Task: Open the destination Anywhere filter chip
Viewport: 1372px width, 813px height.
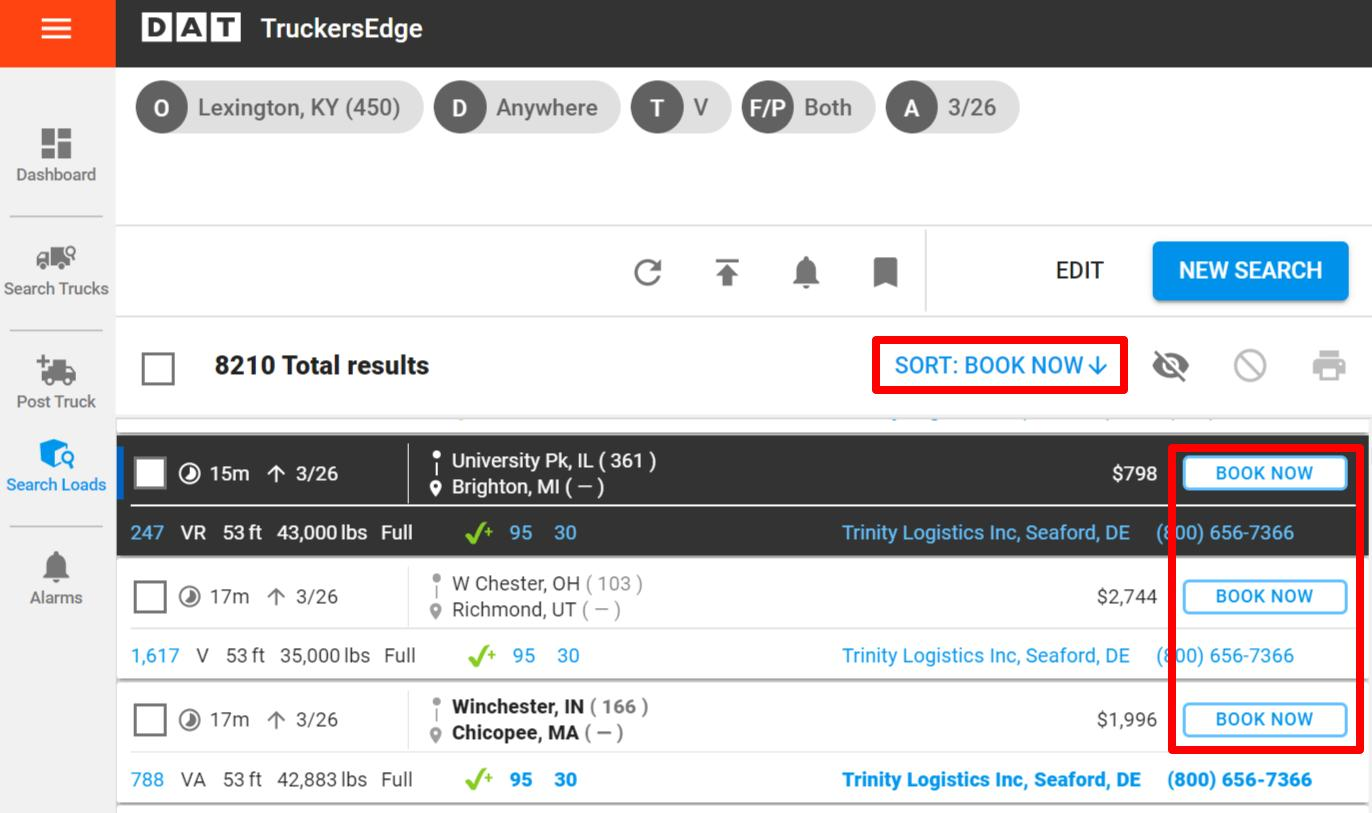Action: click(x=527, y=107)
